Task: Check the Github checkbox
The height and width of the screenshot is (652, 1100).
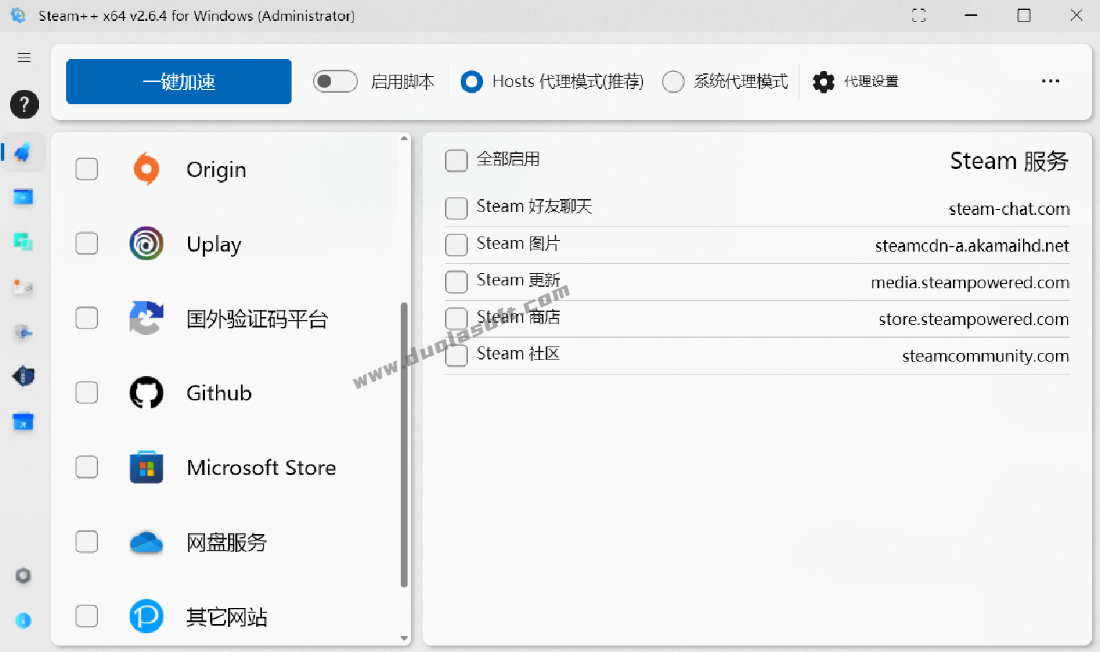Action: coord(86,392)
